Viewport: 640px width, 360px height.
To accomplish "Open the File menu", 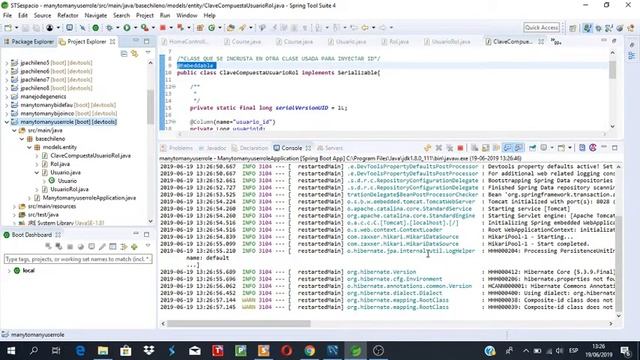I will tap(7, 16).
